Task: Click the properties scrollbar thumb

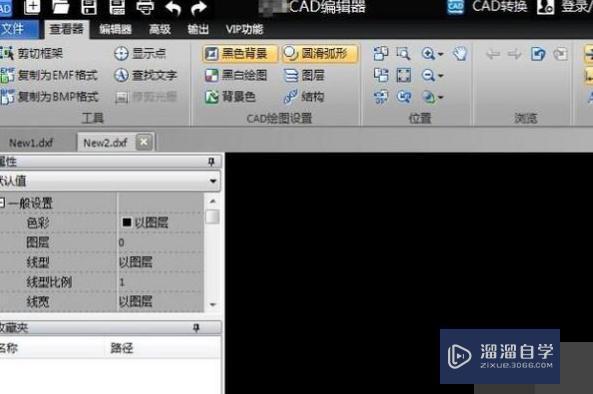Action: pos(212,217)
